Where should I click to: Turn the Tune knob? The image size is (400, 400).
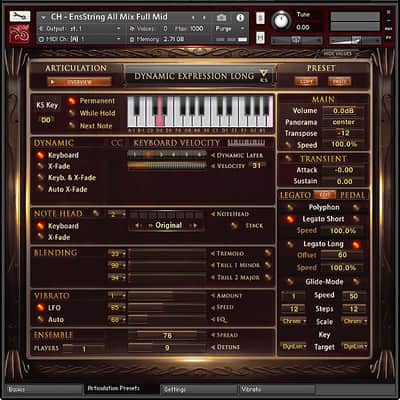coord(282,21)
